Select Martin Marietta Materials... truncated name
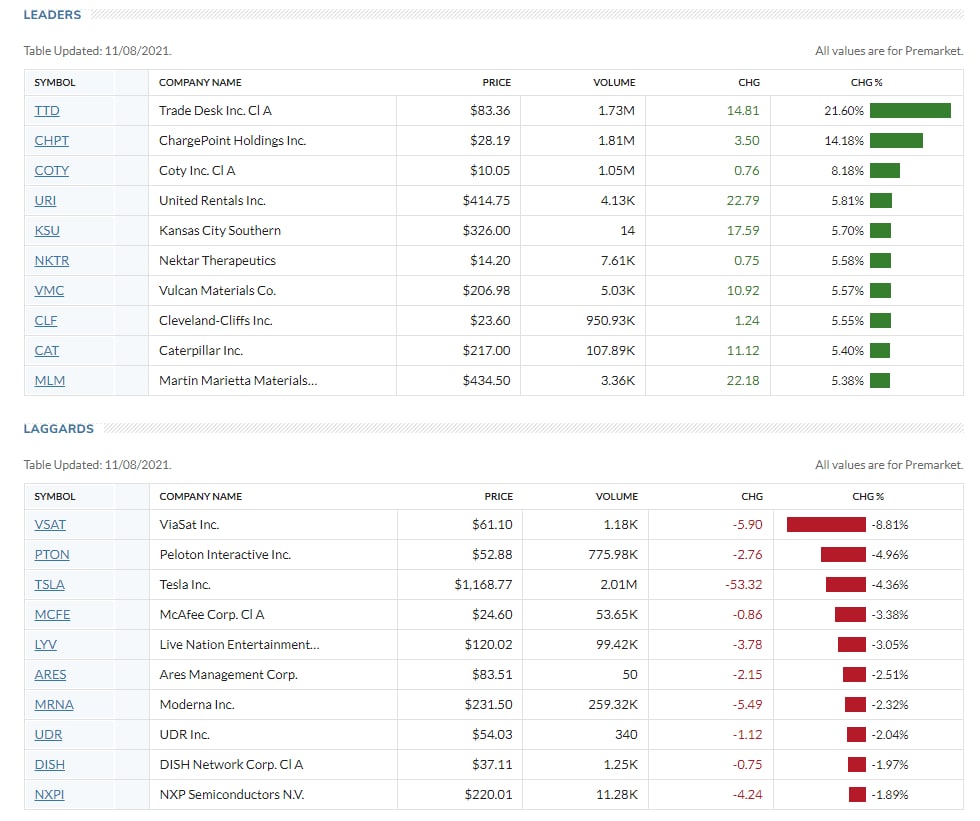The height and width of the screenshot is (821, 980). [238, 381]
